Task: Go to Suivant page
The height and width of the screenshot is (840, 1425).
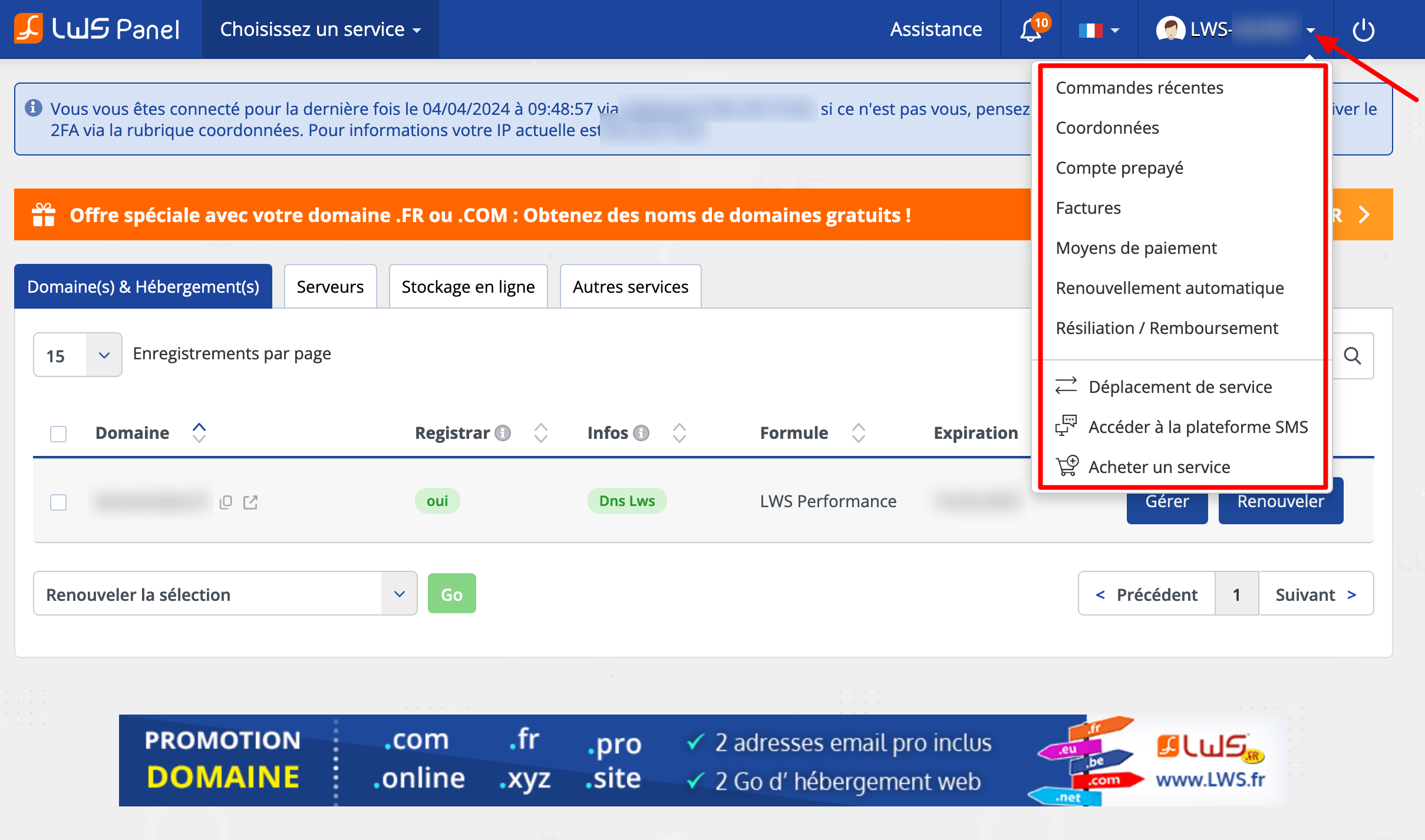Action: 1316,594
